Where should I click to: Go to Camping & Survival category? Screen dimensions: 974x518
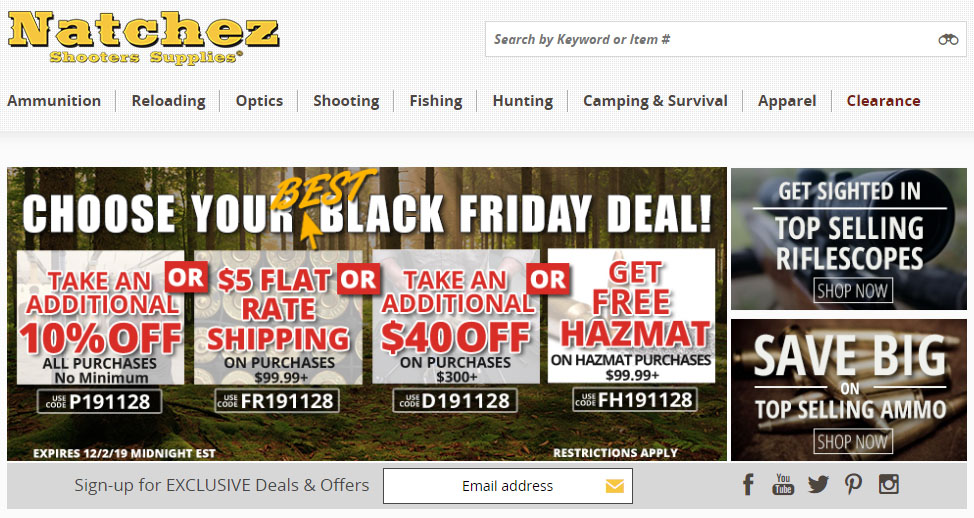[655, 101]
